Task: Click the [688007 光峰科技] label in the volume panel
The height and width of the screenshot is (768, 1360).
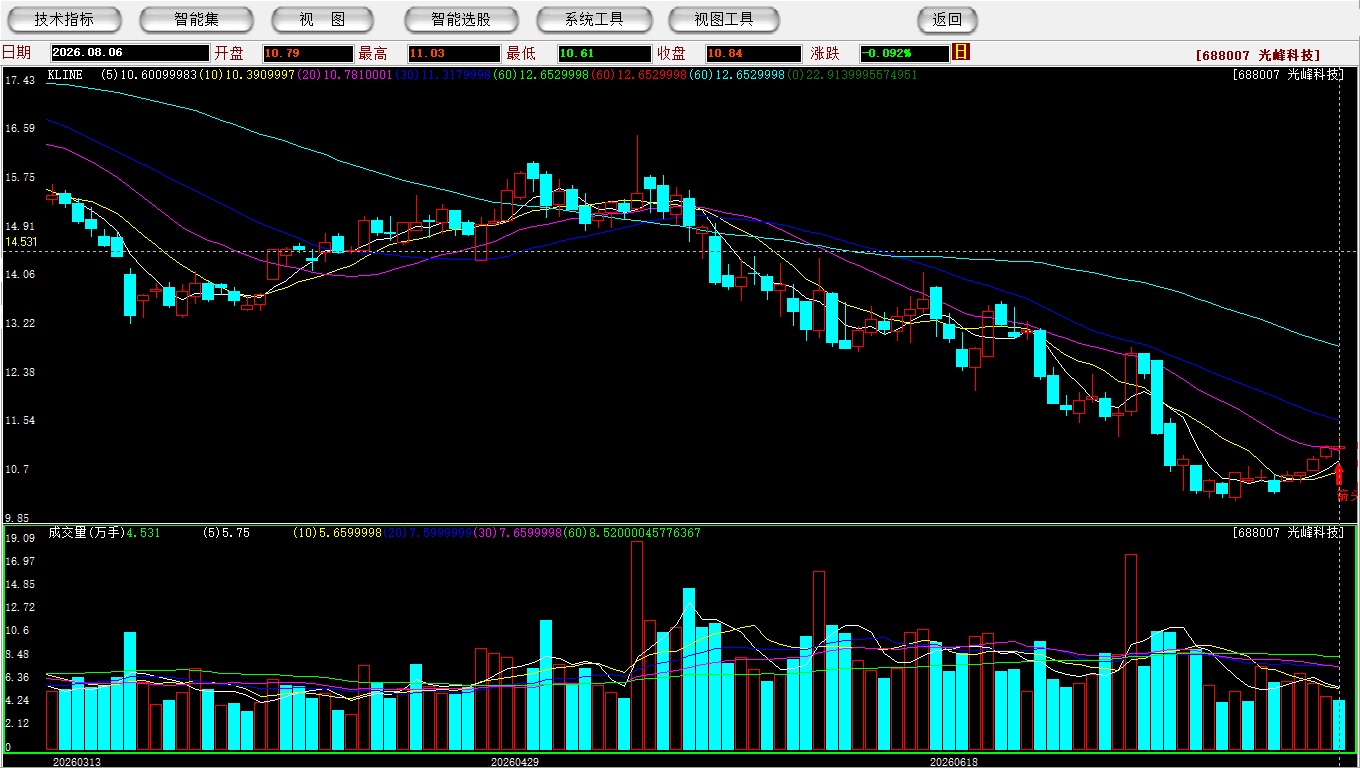Action: click(x=1289, y=533)
